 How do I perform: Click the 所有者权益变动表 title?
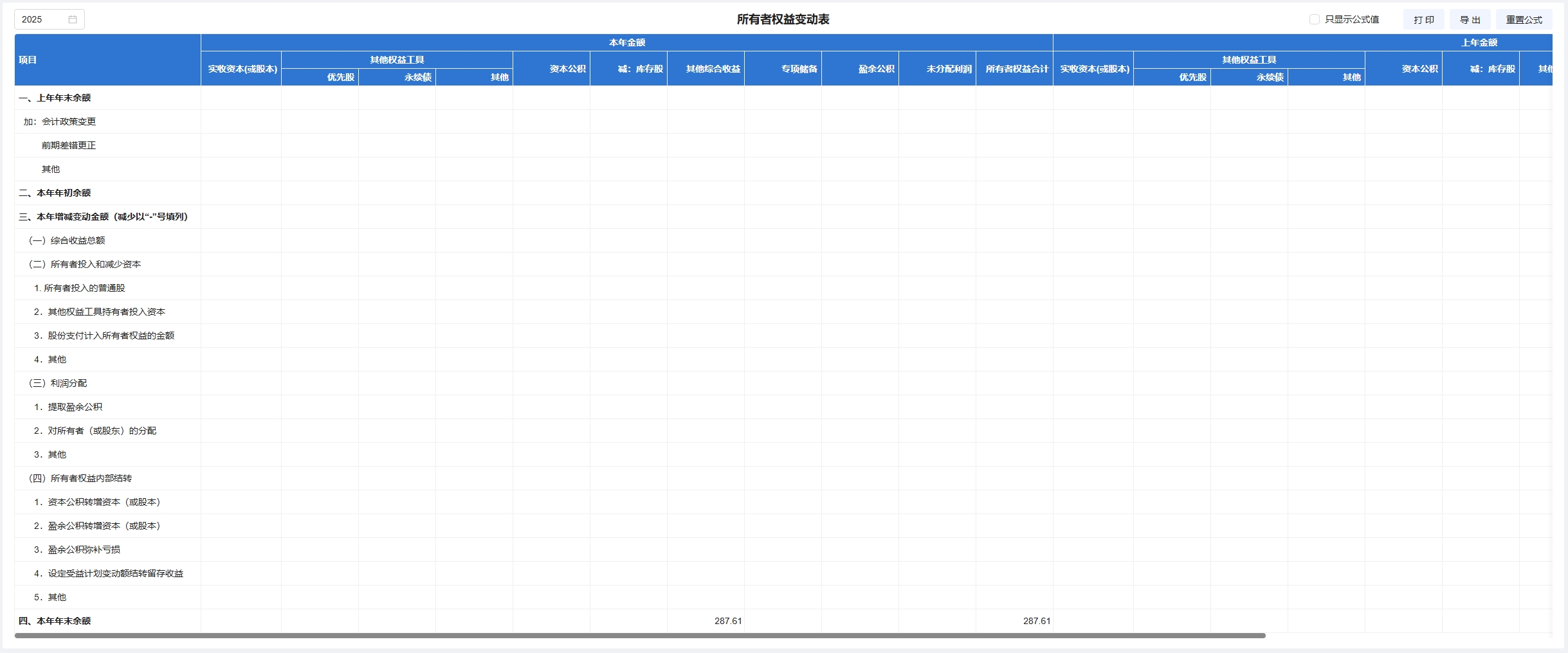click(x=783, y=19)
